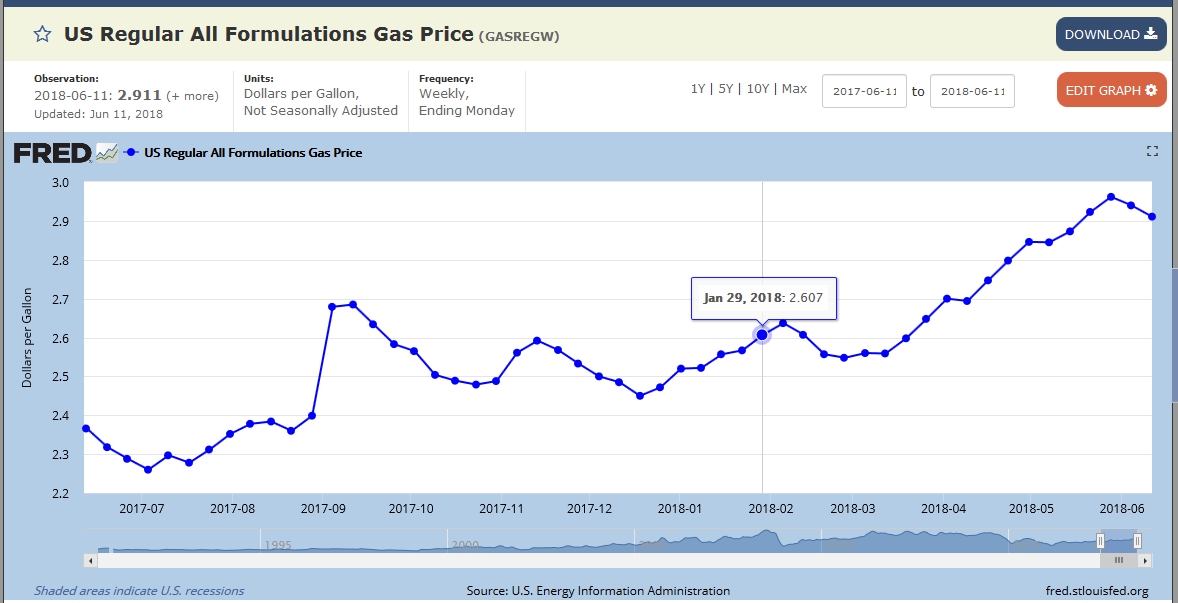1178x603 pixels.
Task: Open the Edit Graph panel
Action: [1110, 90]
